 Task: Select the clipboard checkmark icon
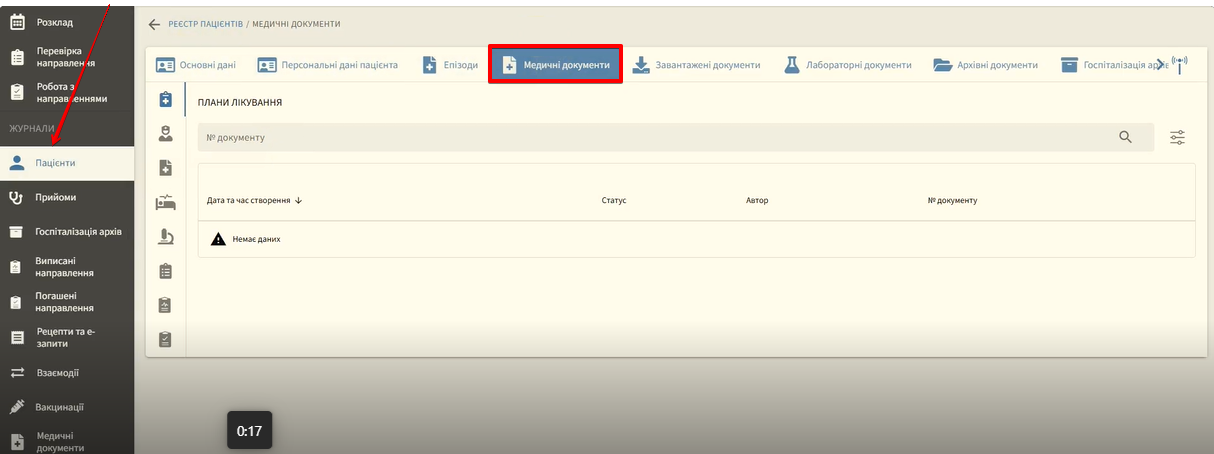pos(166,339)
